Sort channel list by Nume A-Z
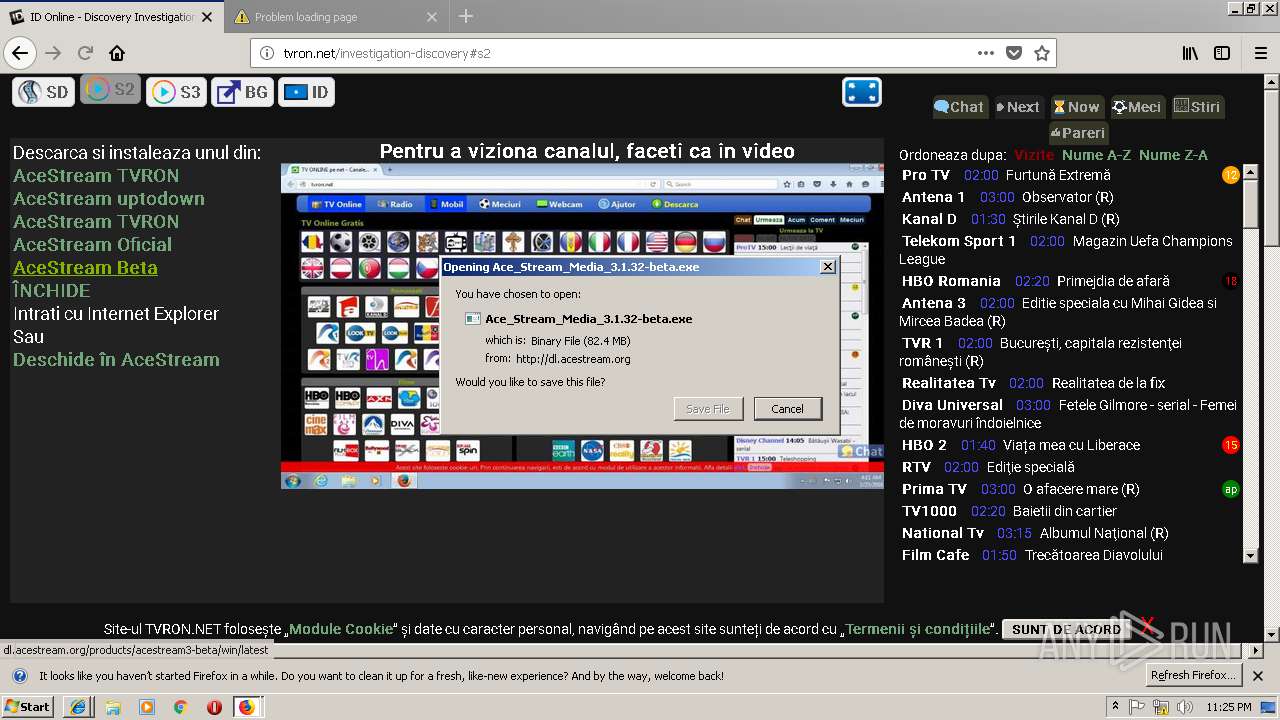This screenshot has width=1280, height=720. [1096, 155]
